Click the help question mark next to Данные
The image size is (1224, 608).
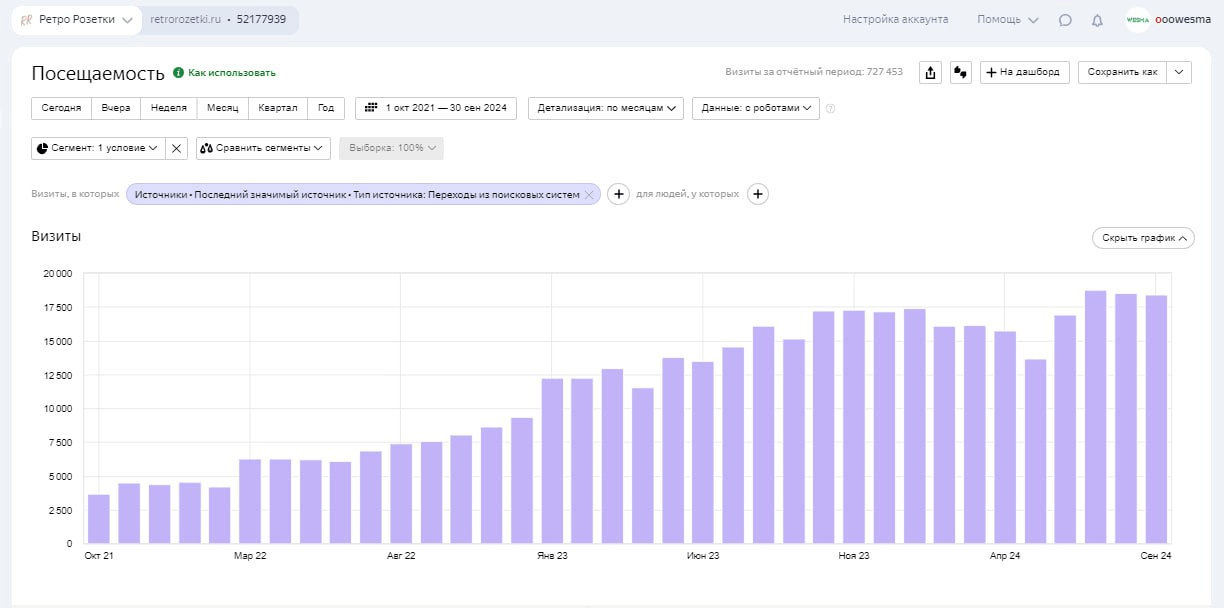(x=830, y=109)
